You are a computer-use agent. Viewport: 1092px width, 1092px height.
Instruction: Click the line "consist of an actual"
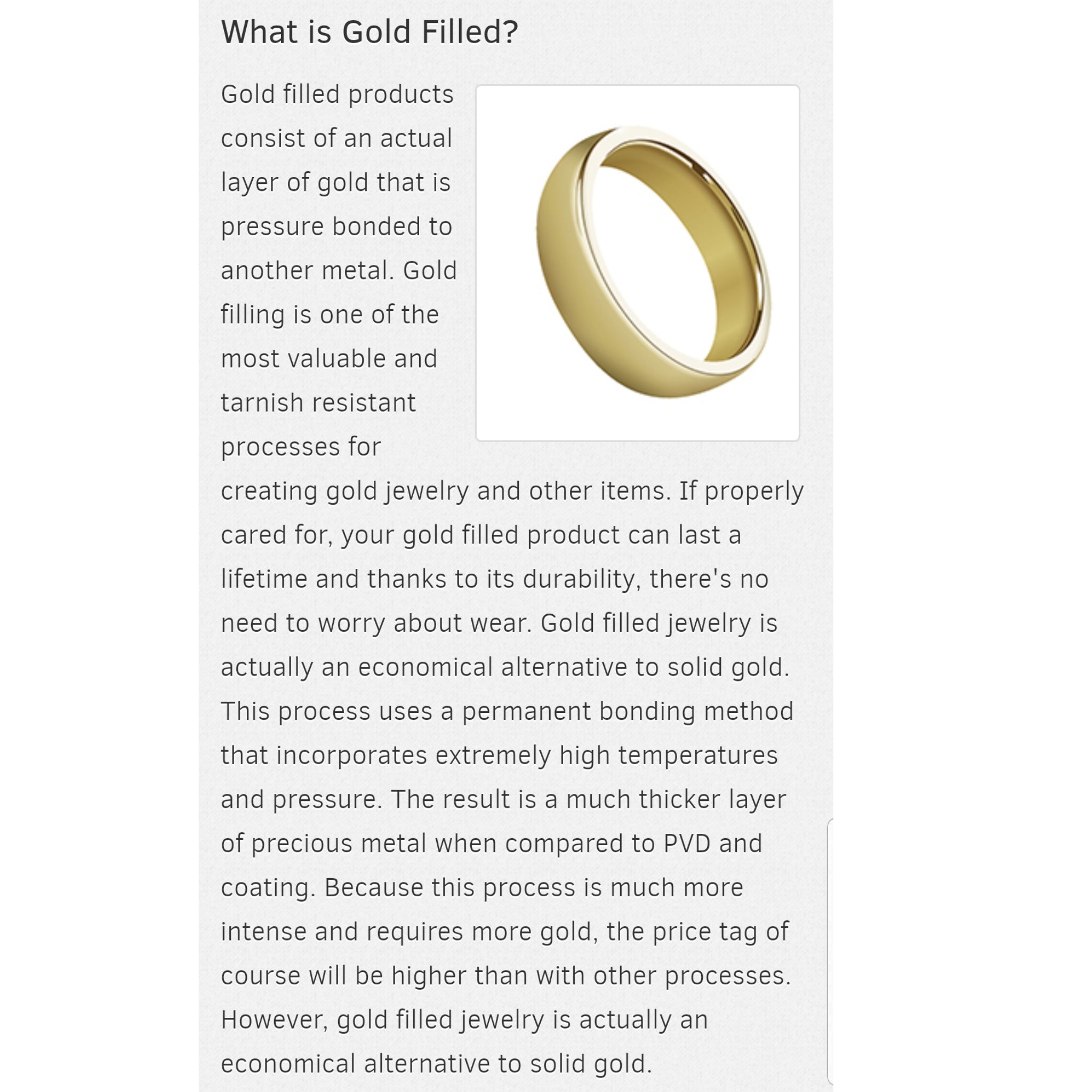click(x=336, y=139)
